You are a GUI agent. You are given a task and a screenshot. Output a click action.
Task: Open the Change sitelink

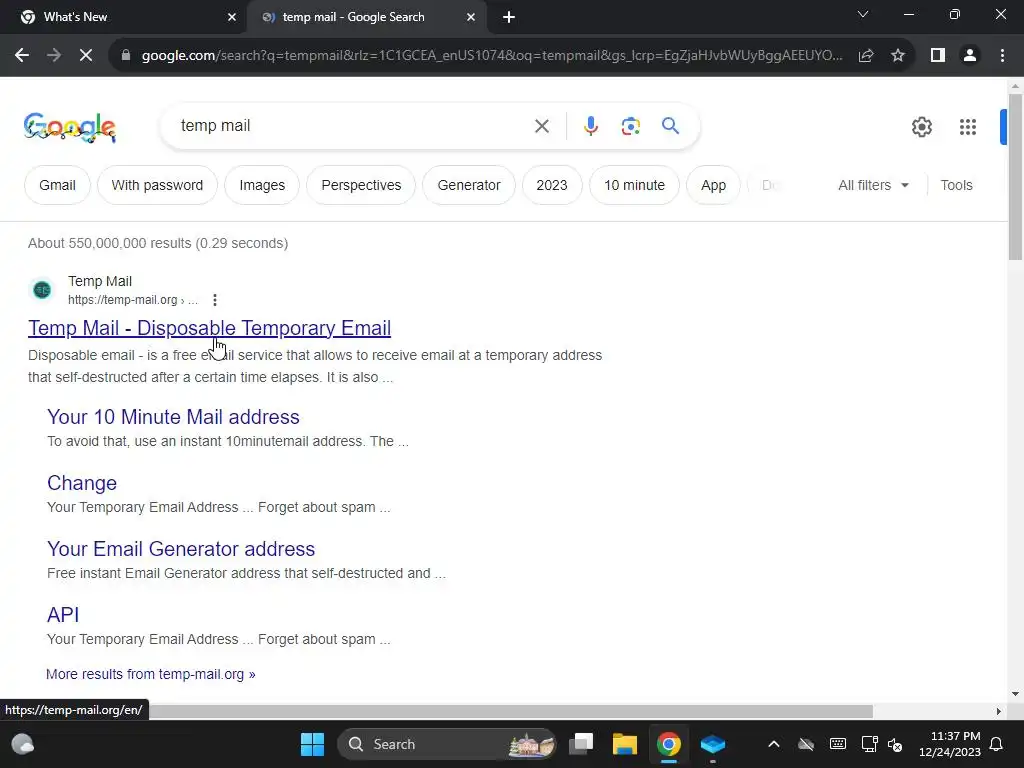82,483
